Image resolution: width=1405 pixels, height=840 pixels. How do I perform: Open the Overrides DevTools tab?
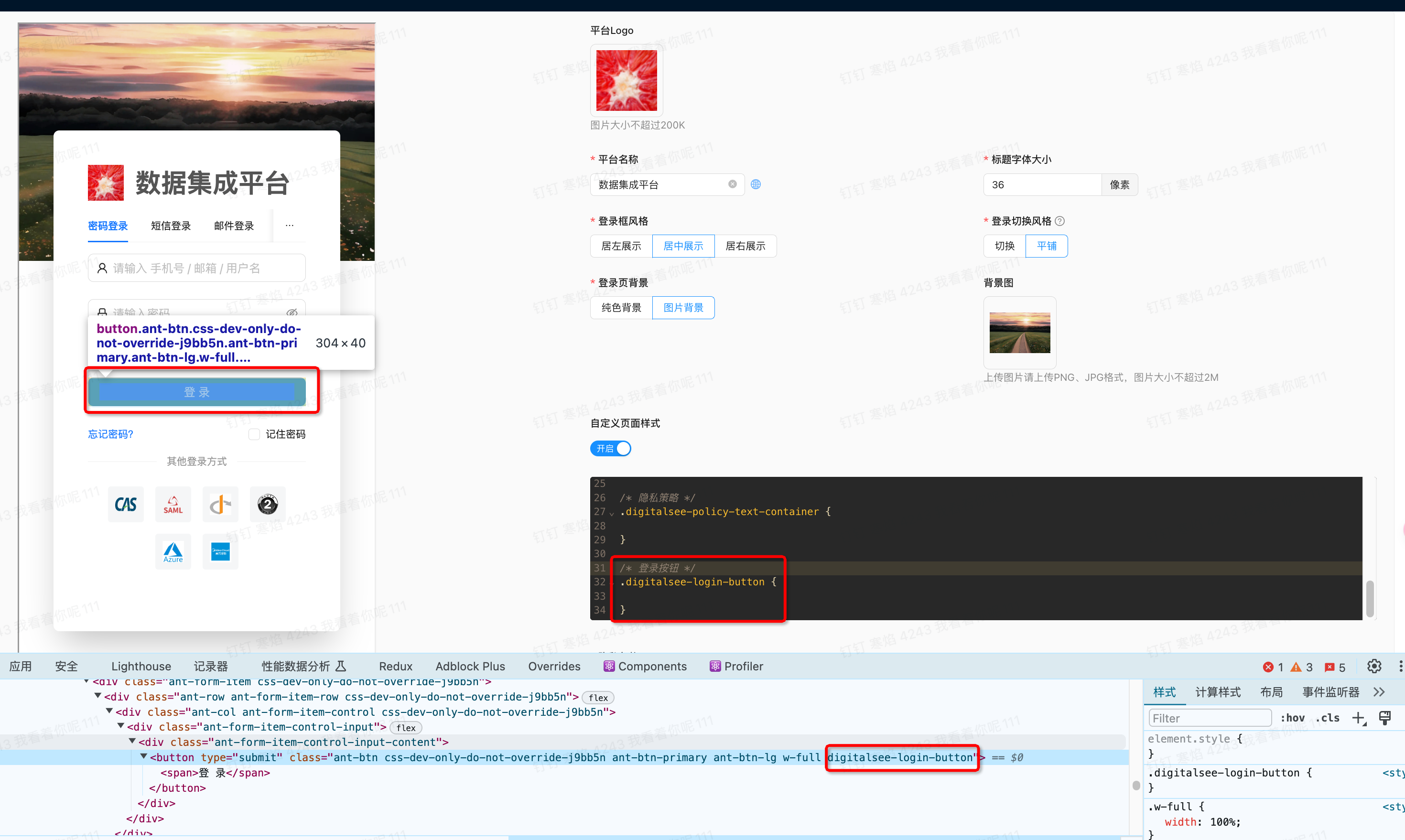554,666
